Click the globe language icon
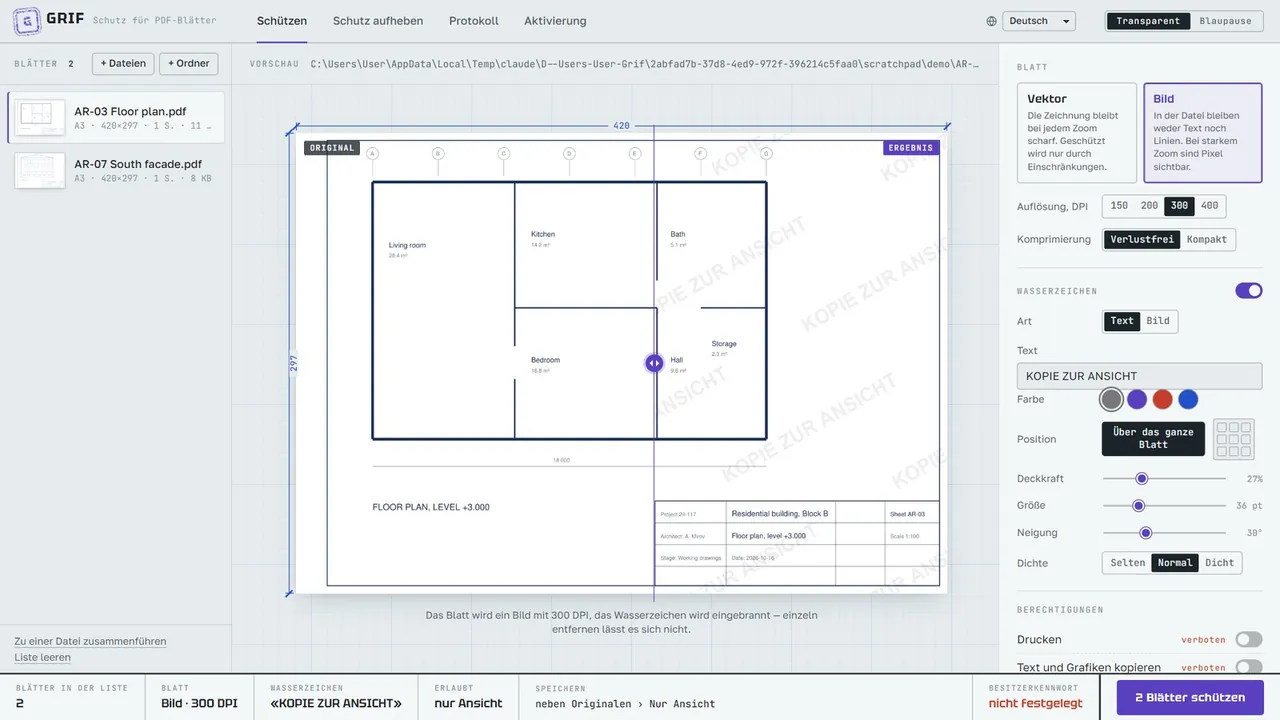Viewport: 1280px width, 720px height. click(991, 21)
